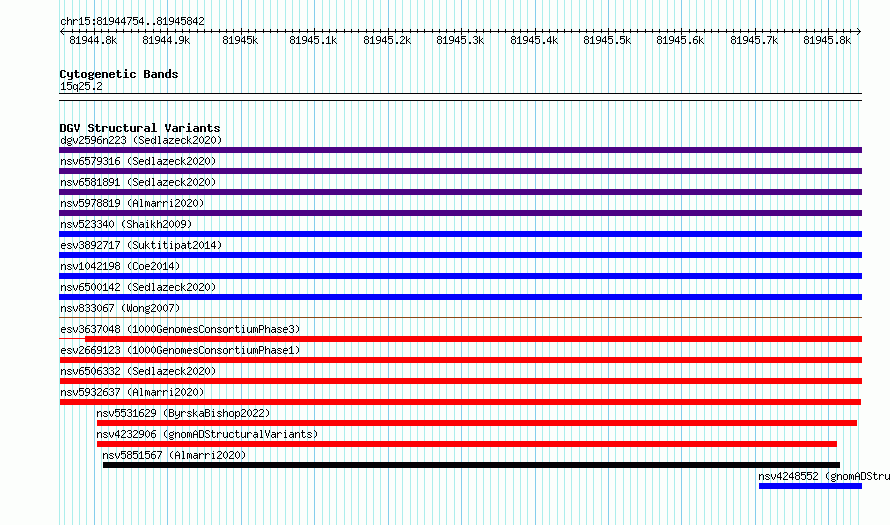Select the blue bar under esv3892717
The width and height of the screenshot is (890, 525).
pyautogui.click(x=460, y=255)
